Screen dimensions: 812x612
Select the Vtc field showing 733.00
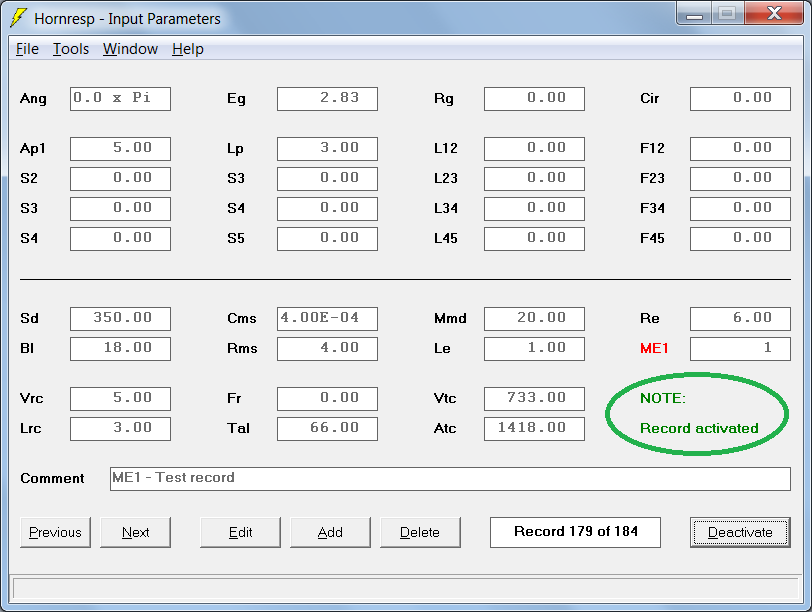534,399
